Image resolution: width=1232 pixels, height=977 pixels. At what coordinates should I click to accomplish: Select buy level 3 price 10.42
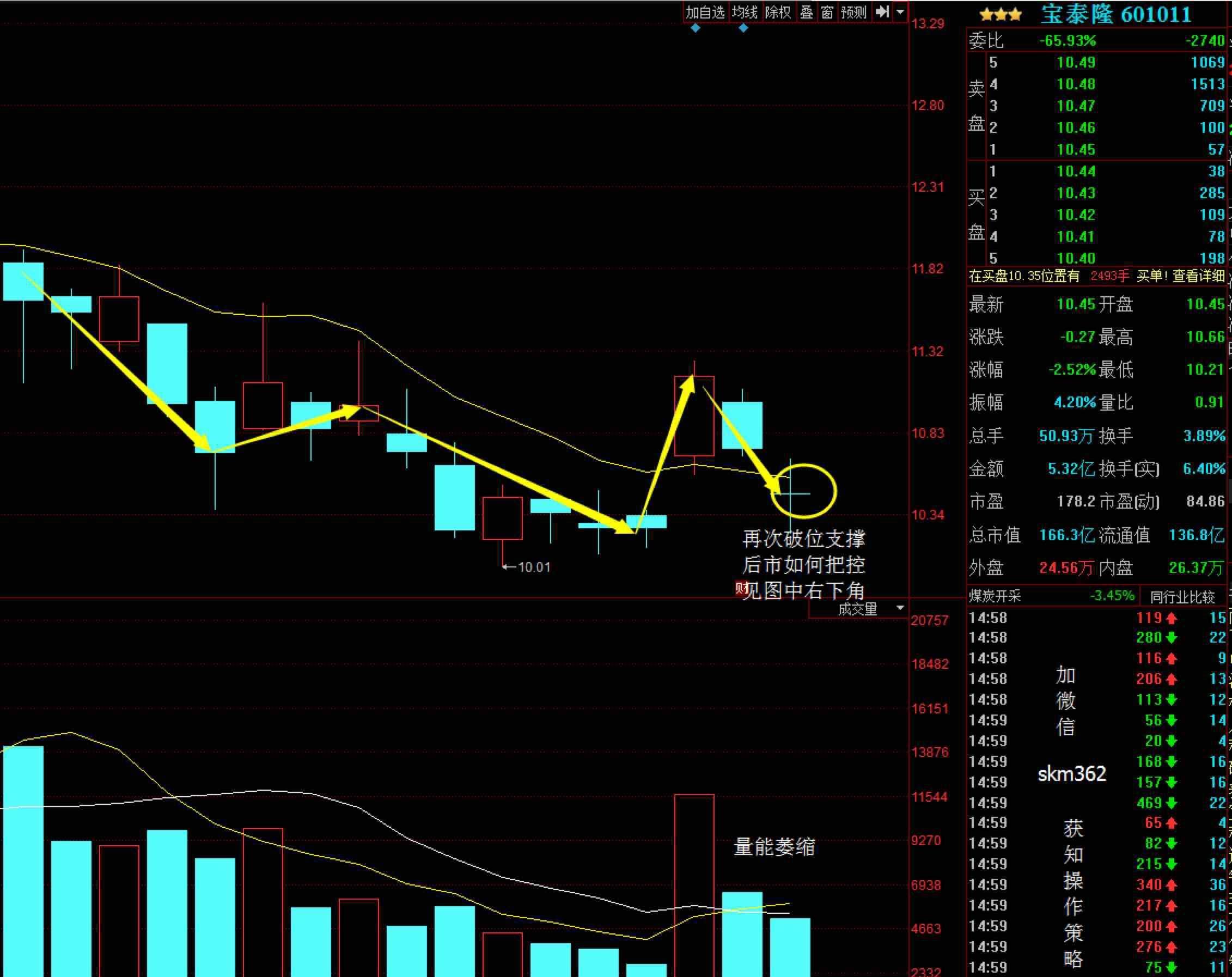coord(1076,215)
